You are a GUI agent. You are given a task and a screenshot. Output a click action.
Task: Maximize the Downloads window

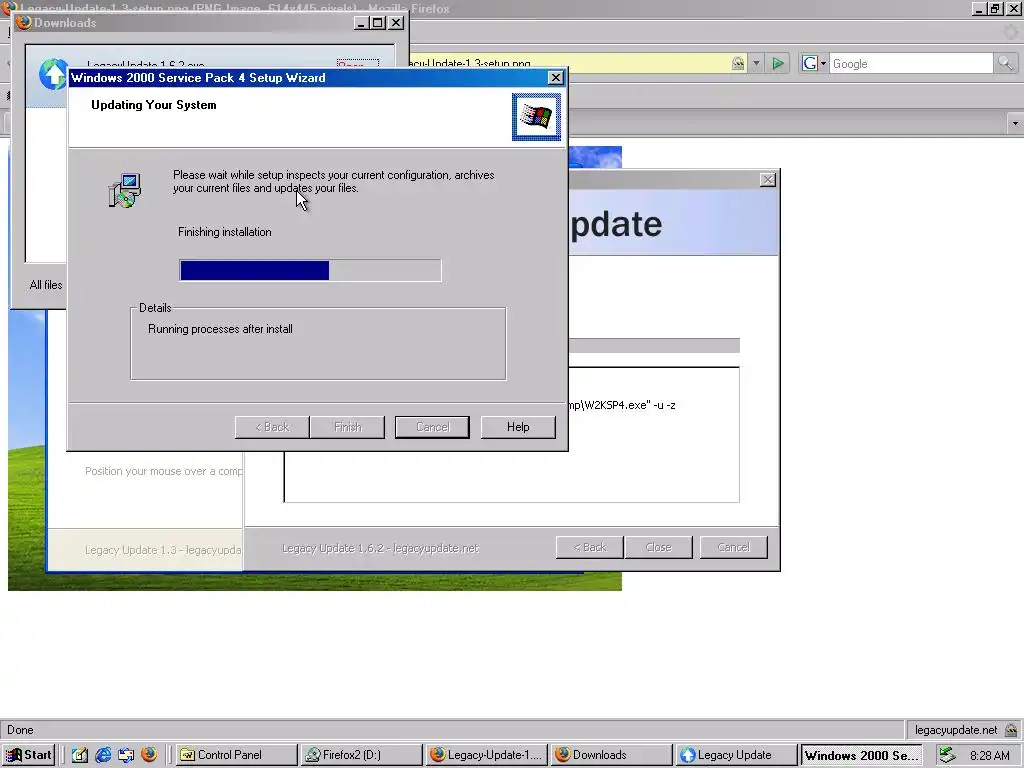(377, 23)
